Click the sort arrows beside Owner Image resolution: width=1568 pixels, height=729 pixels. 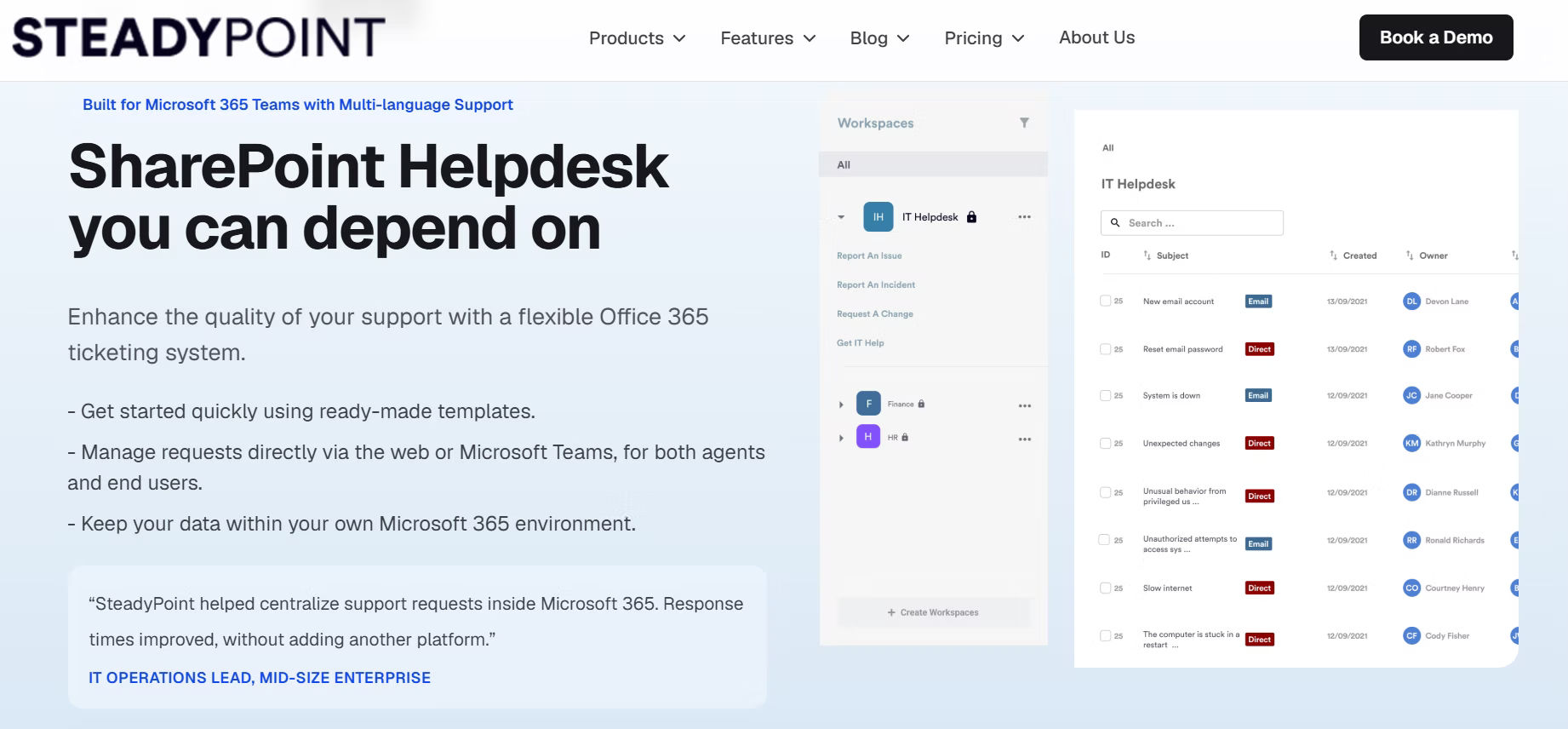click(1410, 255)
